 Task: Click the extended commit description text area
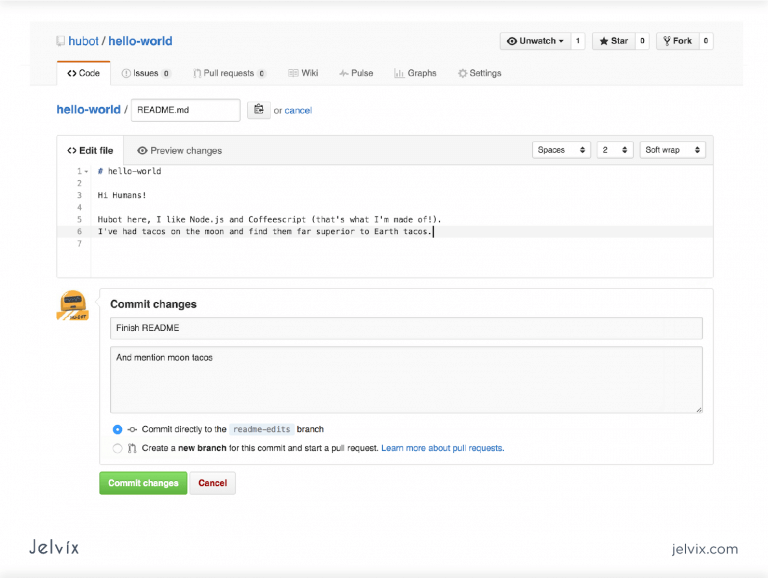point(406,379)
